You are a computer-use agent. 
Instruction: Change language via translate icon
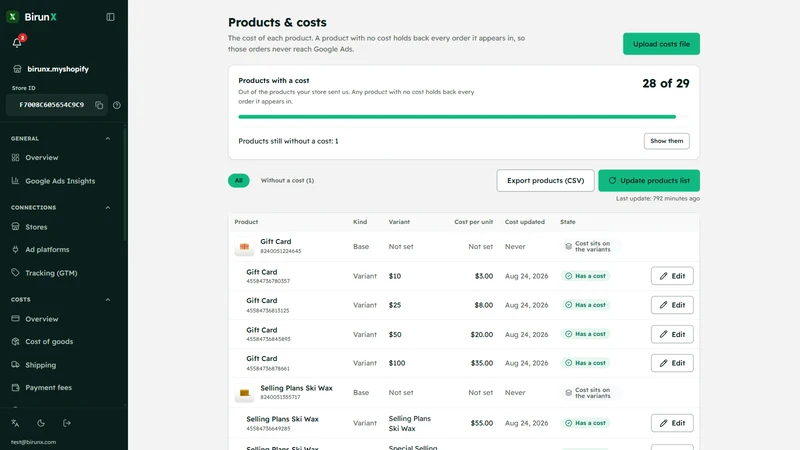(x=15, y=423)
